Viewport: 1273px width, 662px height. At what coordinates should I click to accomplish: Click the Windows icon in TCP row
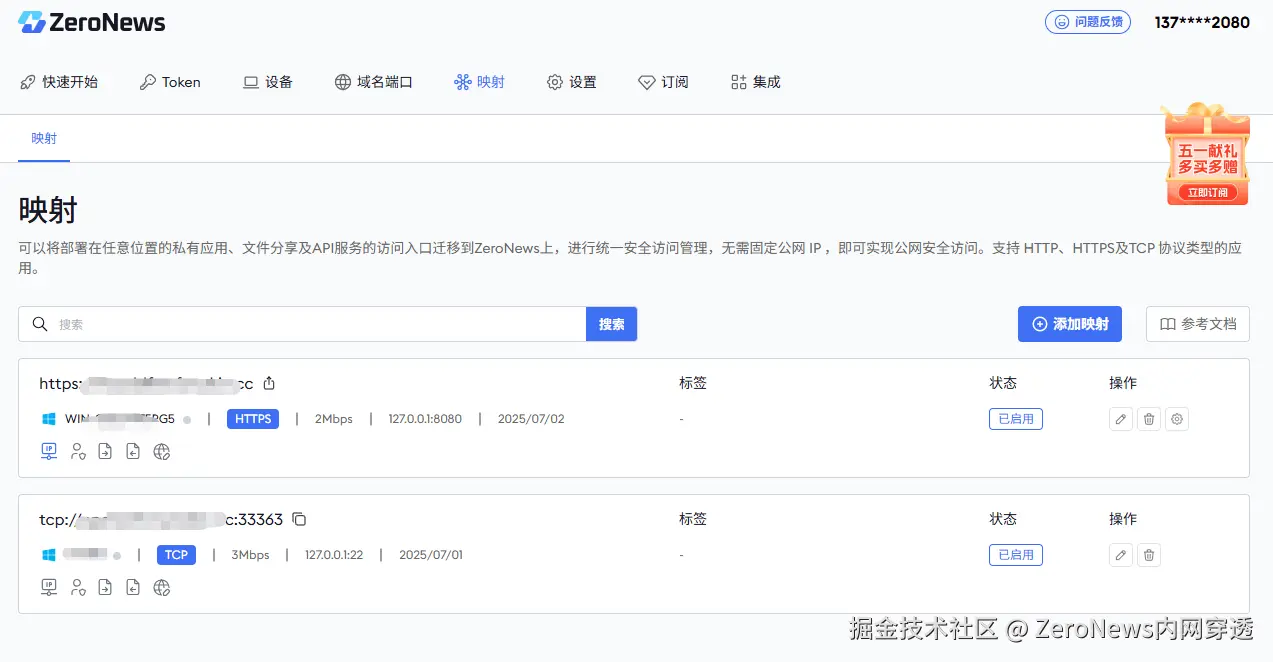click(x=48, y=555)
